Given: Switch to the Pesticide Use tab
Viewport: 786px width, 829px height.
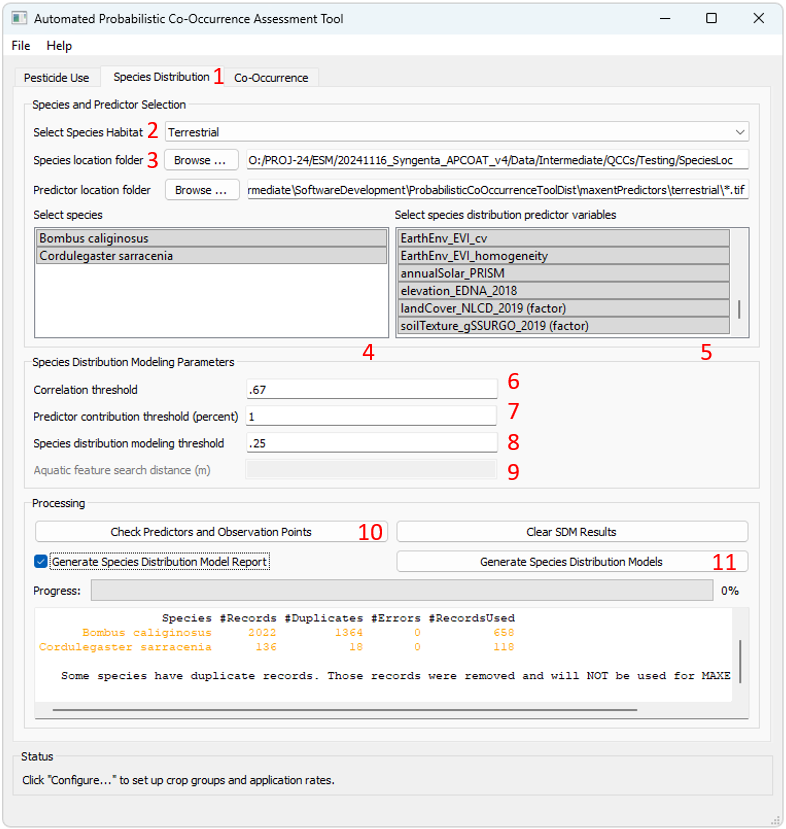Looking at the screenshot, I should (55, 78).
